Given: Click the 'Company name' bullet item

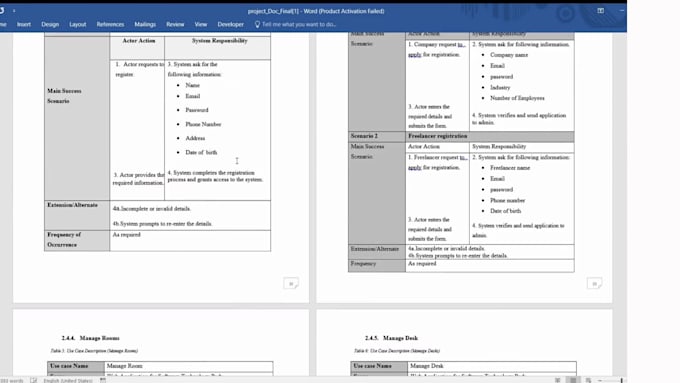Looking at the screenshot, I should [509, 55].
